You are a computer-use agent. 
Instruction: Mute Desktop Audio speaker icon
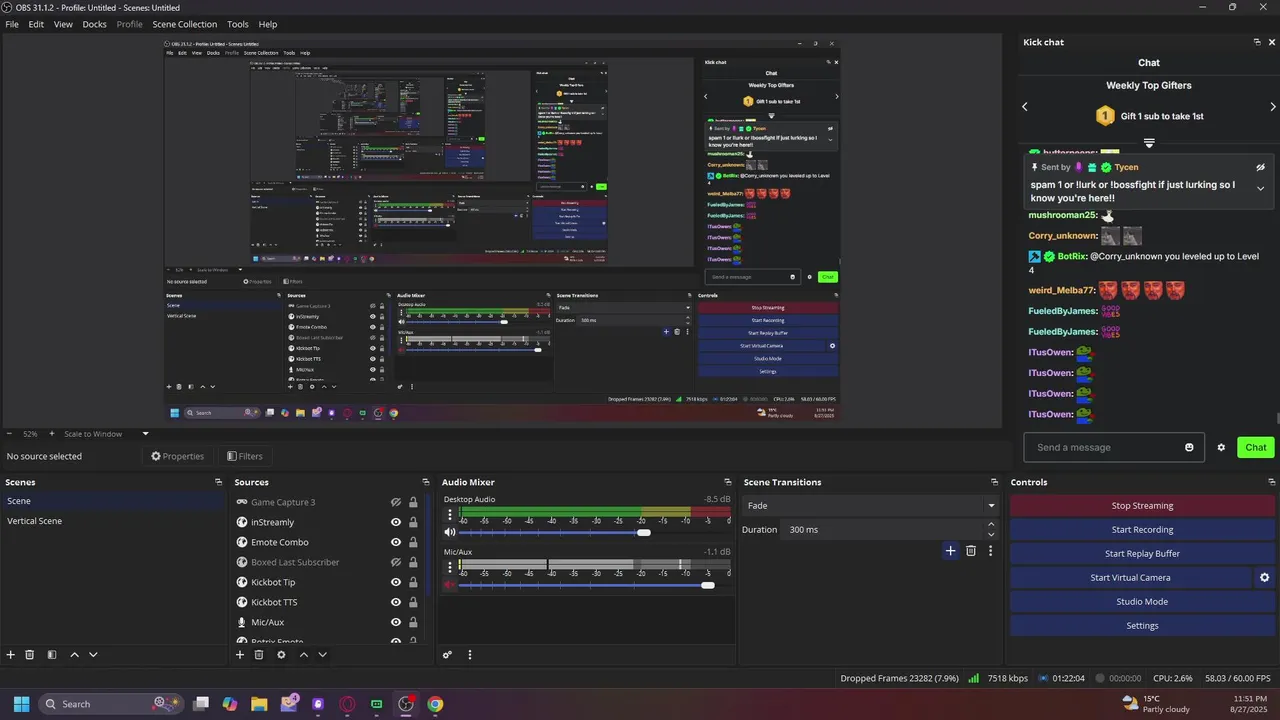point(450,532)
